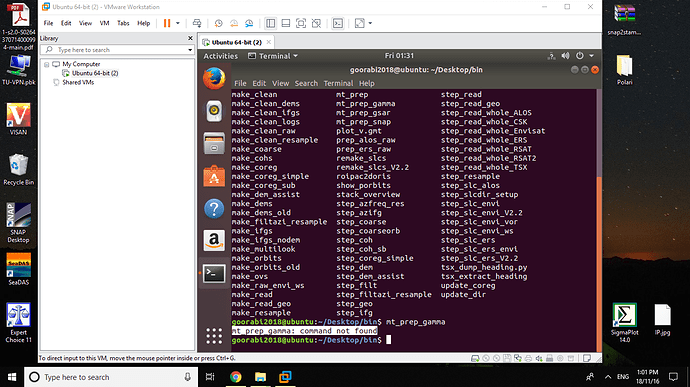The image size is (690, 387).
Task: Toggle Unity mode icon
Action: [316, 23]
